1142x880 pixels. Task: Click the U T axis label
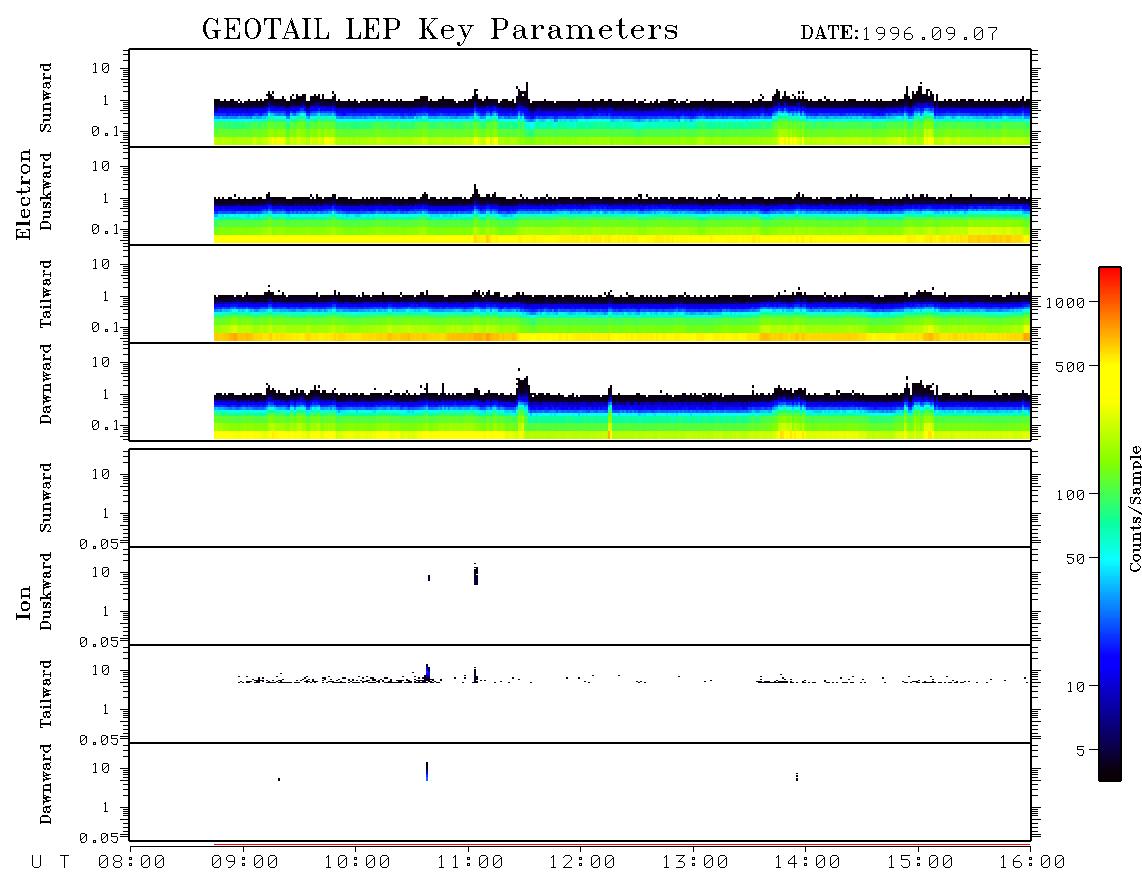(50, 863)
